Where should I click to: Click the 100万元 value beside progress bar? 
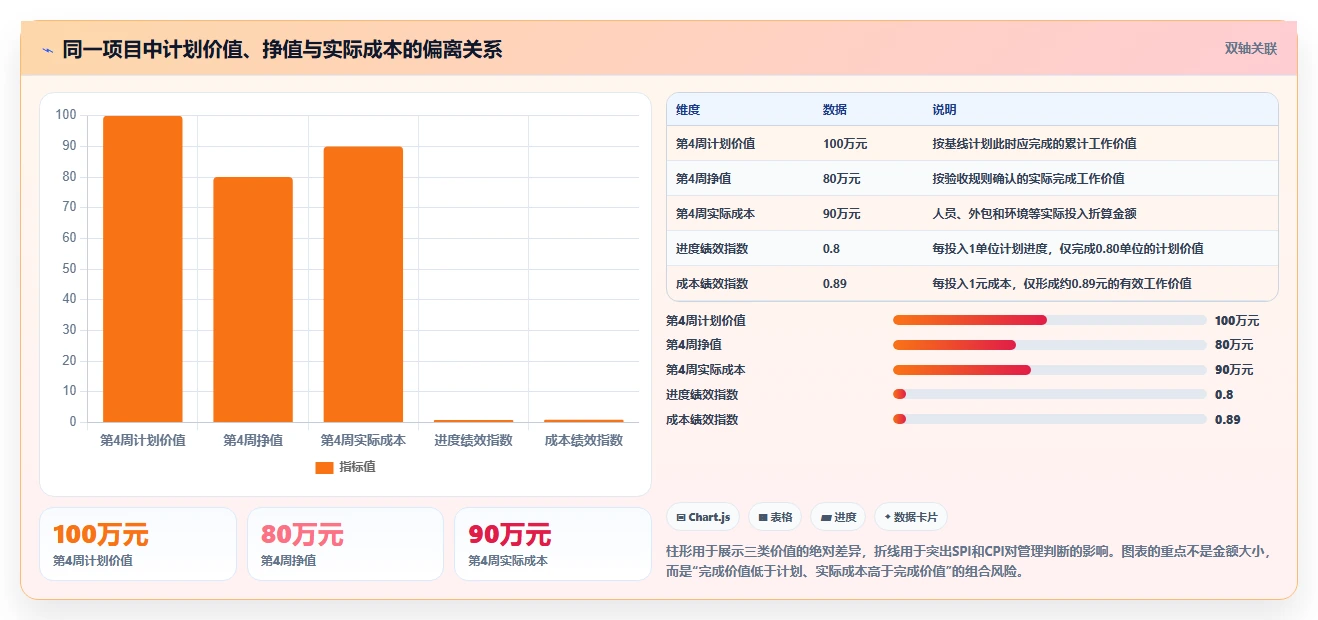coord(1237,321)
